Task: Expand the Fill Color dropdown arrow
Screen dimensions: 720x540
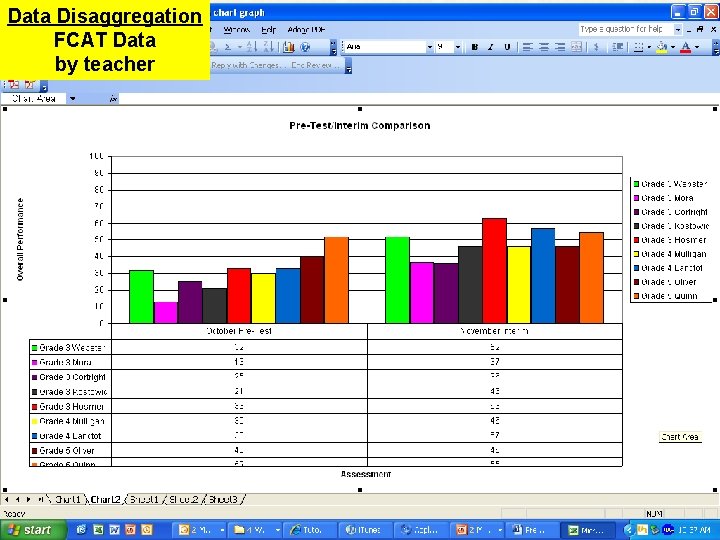Action: pos(673,47)
